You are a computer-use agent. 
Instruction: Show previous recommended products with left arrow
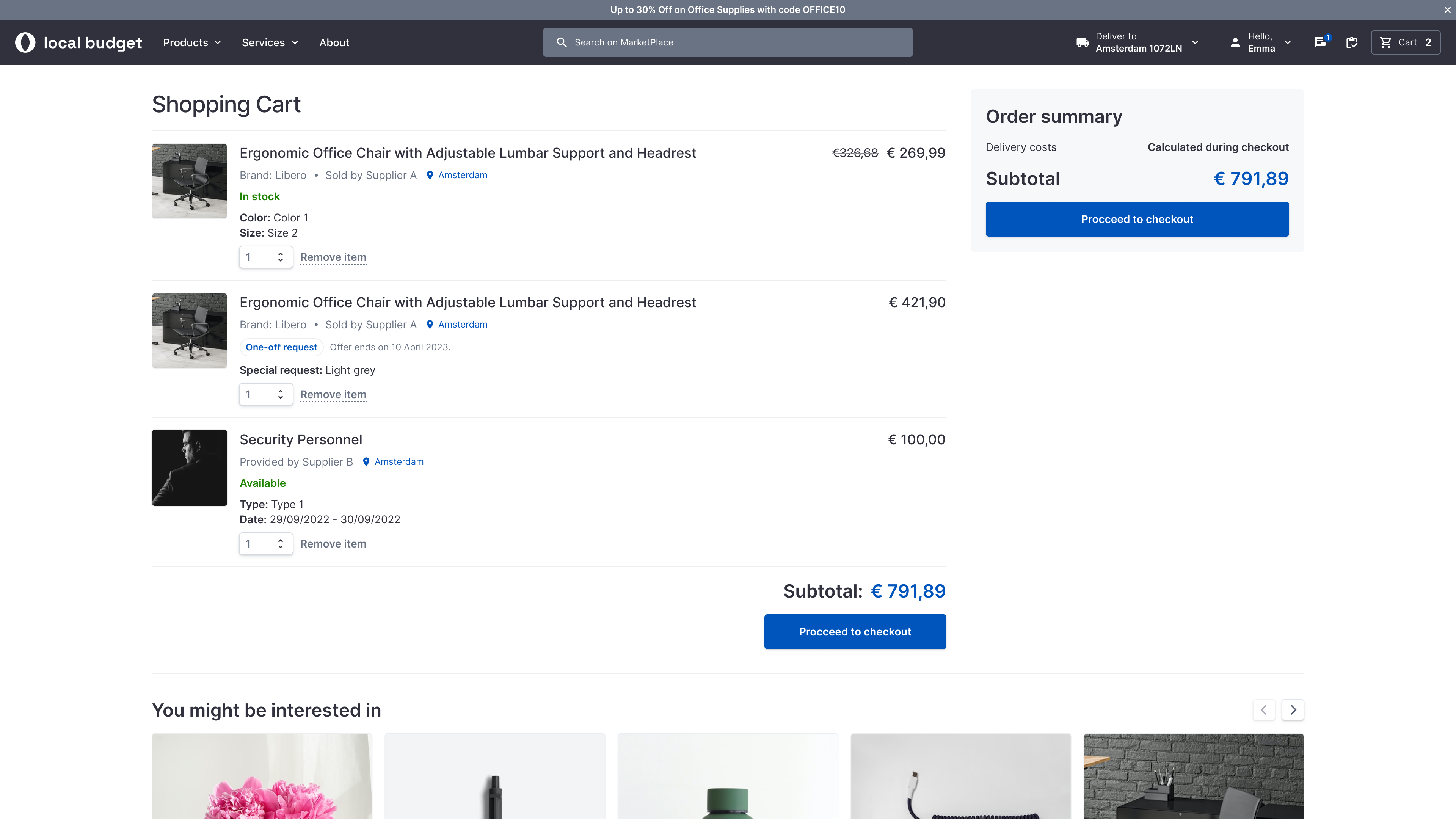coord(1264,710)
